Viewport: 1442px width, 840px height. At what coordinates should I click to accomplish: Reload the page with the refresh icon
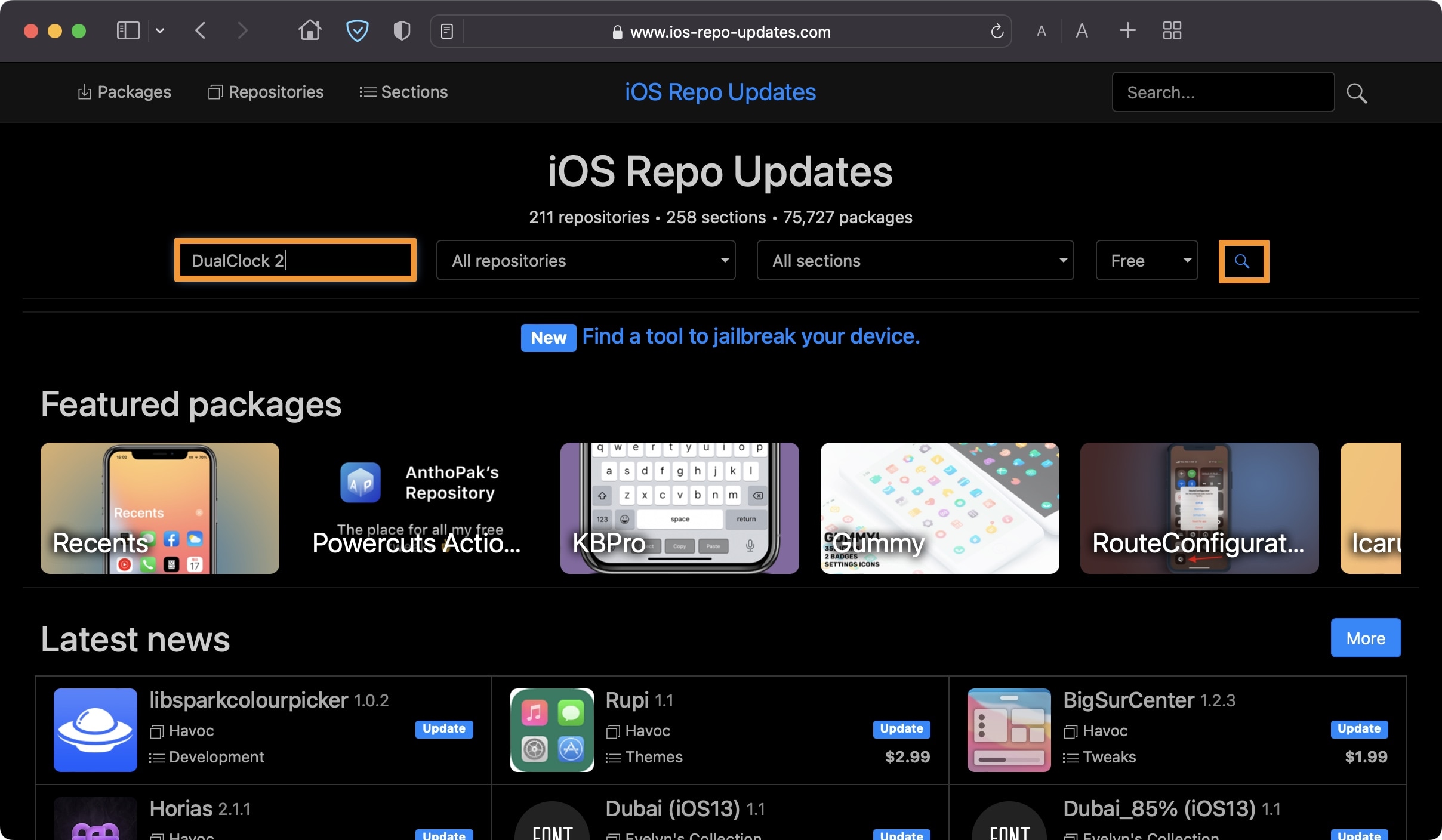click(x=997, y=31)
